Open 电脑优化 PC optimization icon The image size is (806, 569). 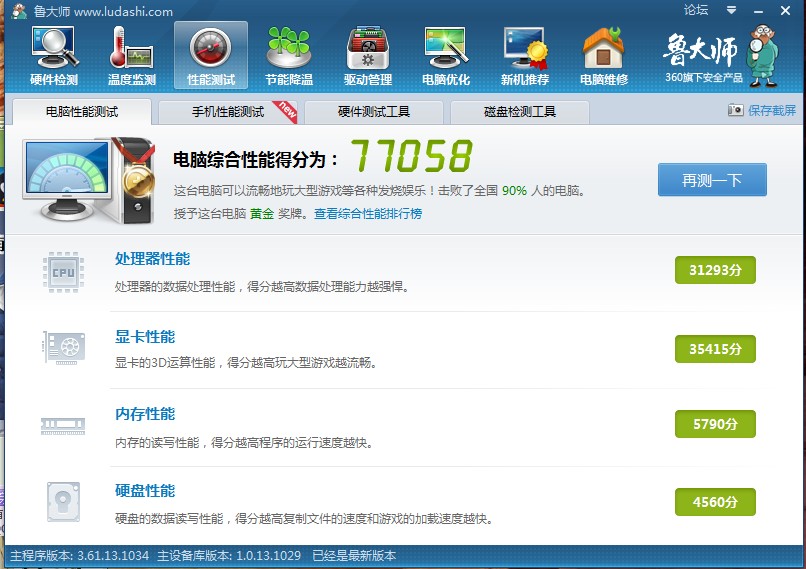click(446, 56)
